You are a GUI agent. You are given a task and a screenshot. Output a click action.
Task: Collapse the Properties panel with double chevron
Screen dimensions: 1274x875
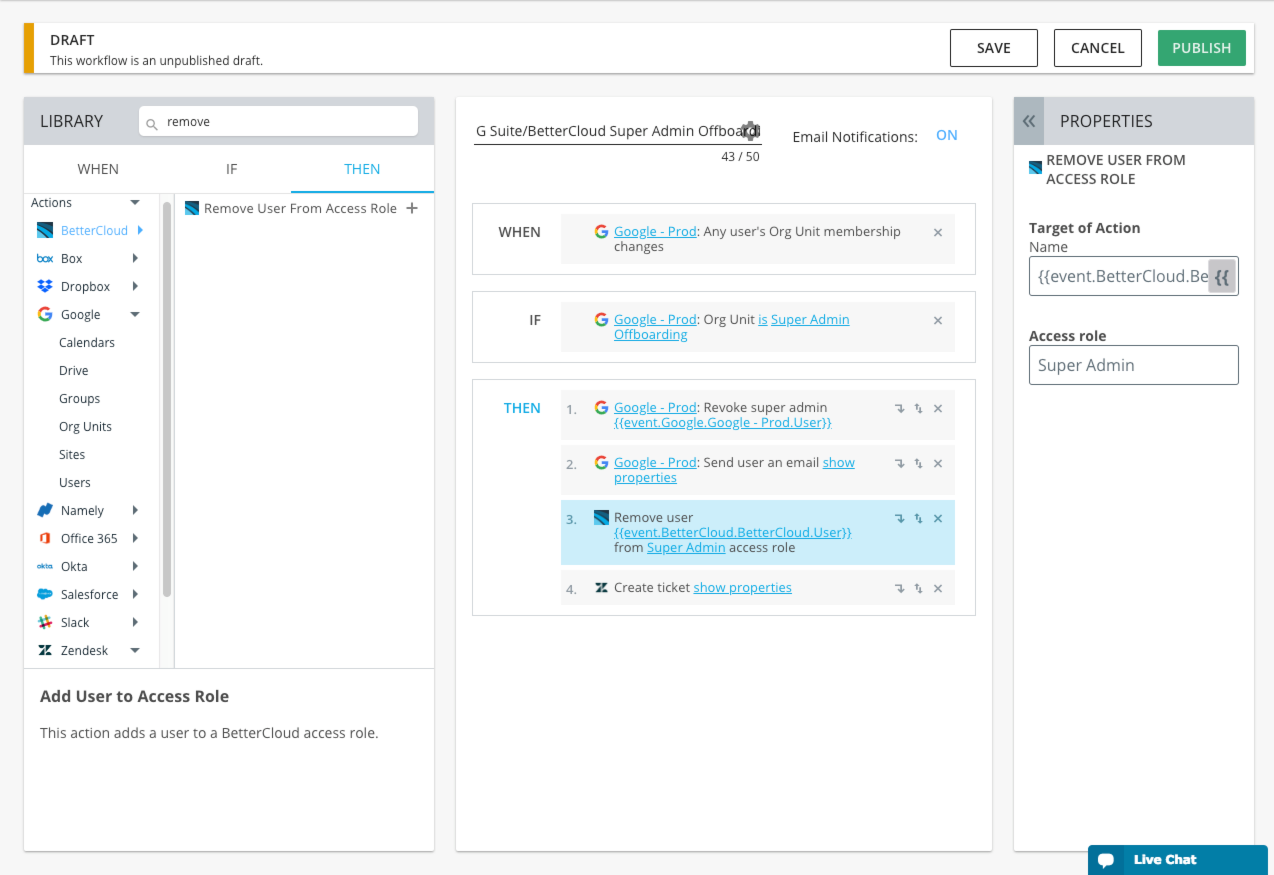[x=1029, y=121]
